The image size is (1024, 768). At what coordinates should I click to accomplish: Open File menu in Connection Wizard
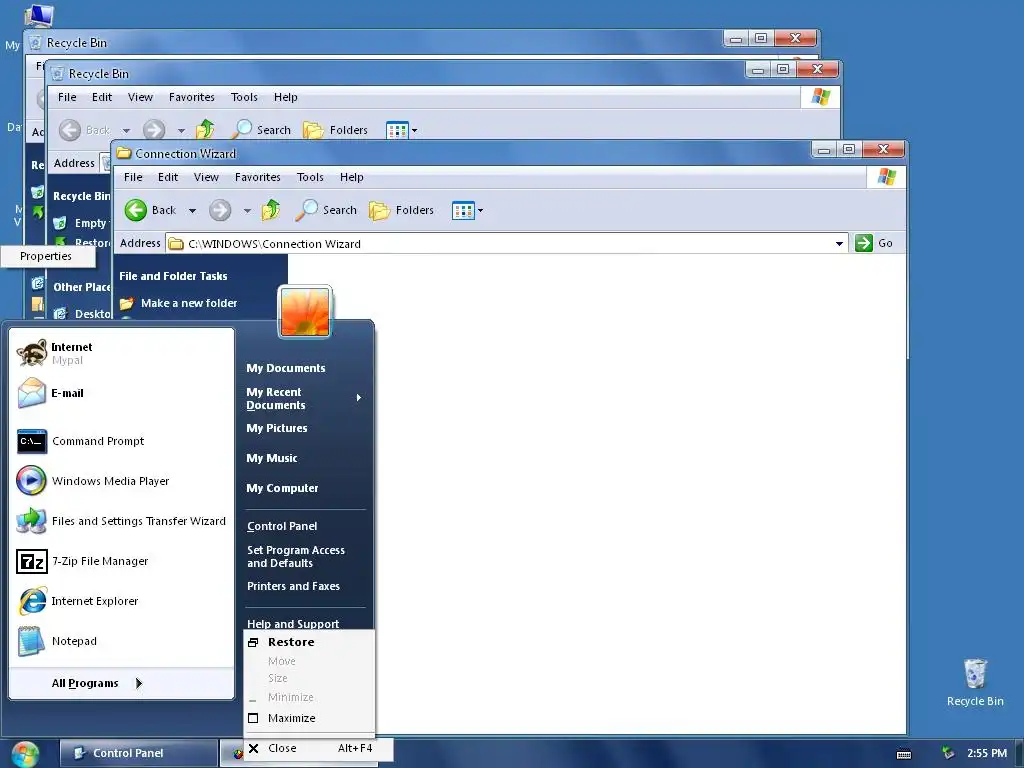coord(133,177)
